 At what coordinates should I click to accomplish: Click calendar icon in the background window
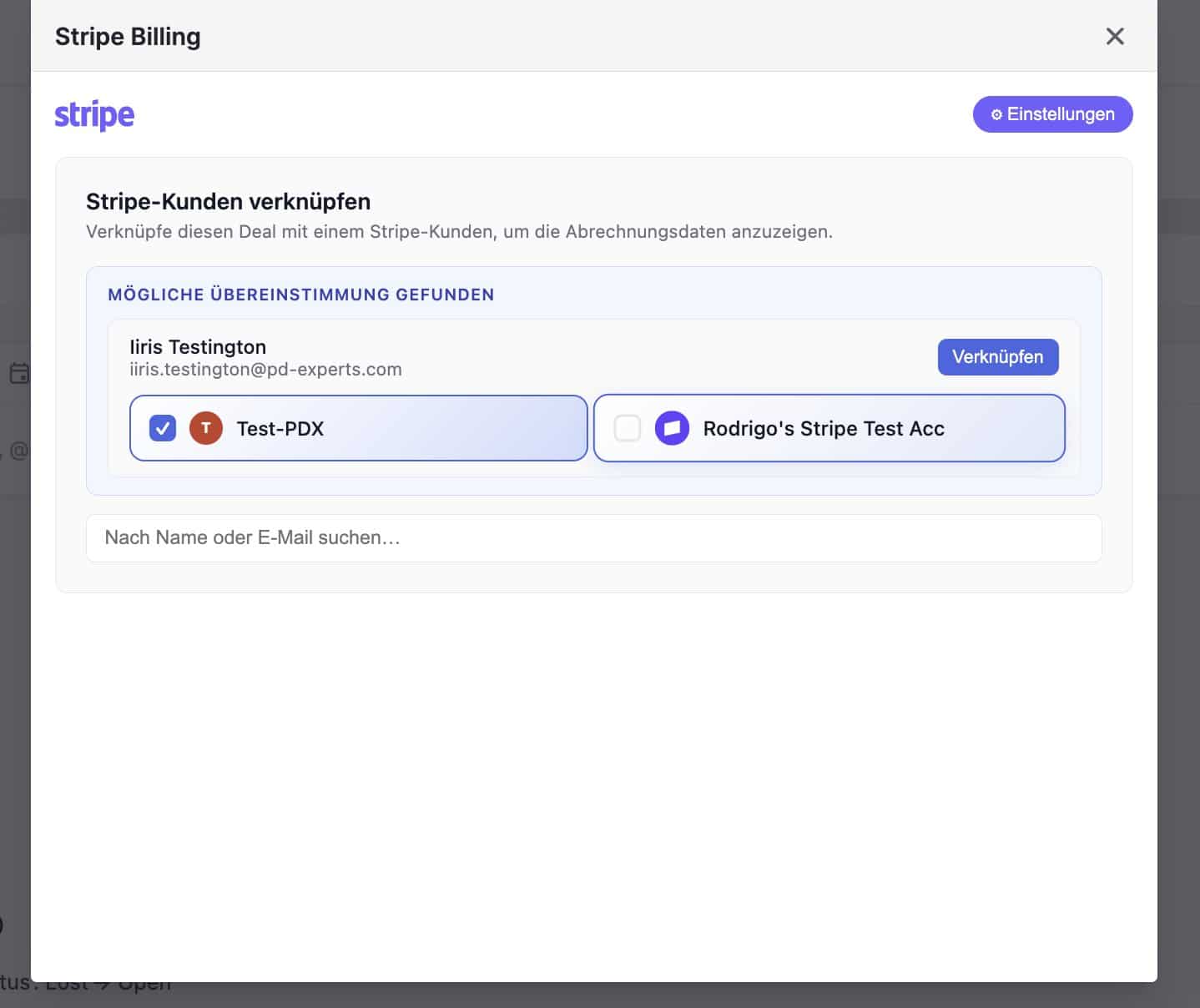pyautogui.click(x=19, y=373)
